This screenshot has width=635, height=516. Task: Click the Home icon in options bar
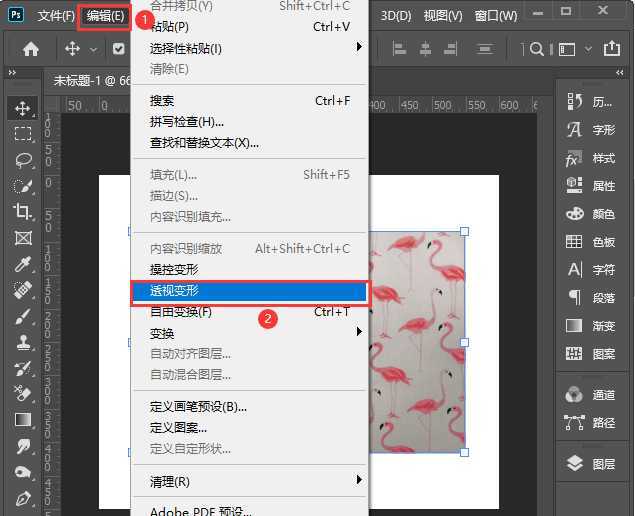coord(31,49)
